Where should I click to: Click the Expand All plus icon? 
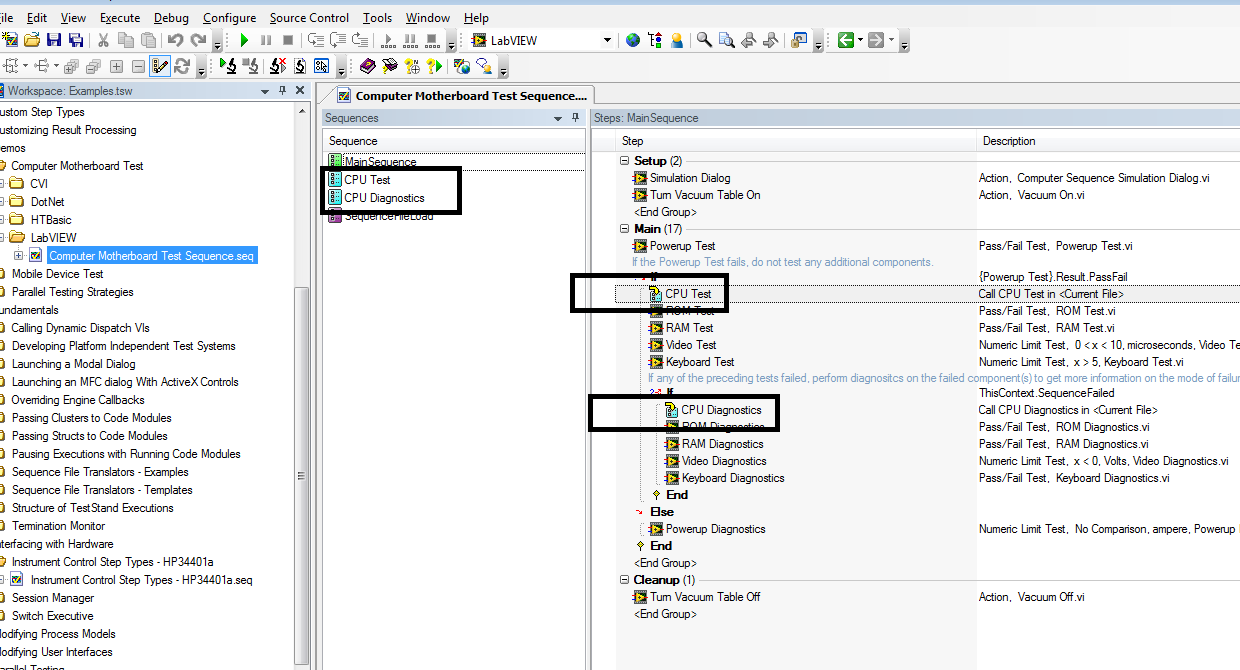coord(116,66)
